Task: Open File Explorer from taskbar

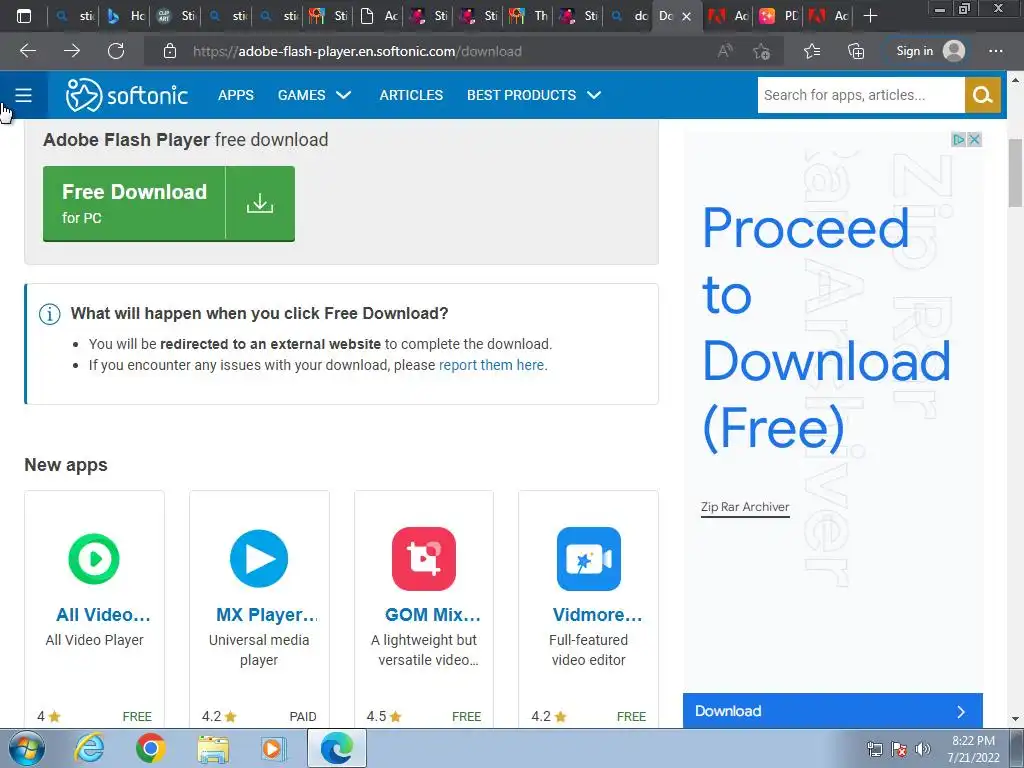Action: tap(213, 749)
